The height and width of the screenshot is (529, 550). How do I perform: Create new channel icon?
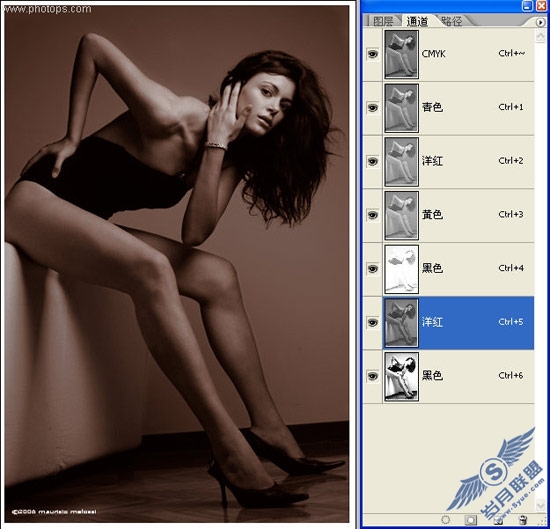(497, 520)
